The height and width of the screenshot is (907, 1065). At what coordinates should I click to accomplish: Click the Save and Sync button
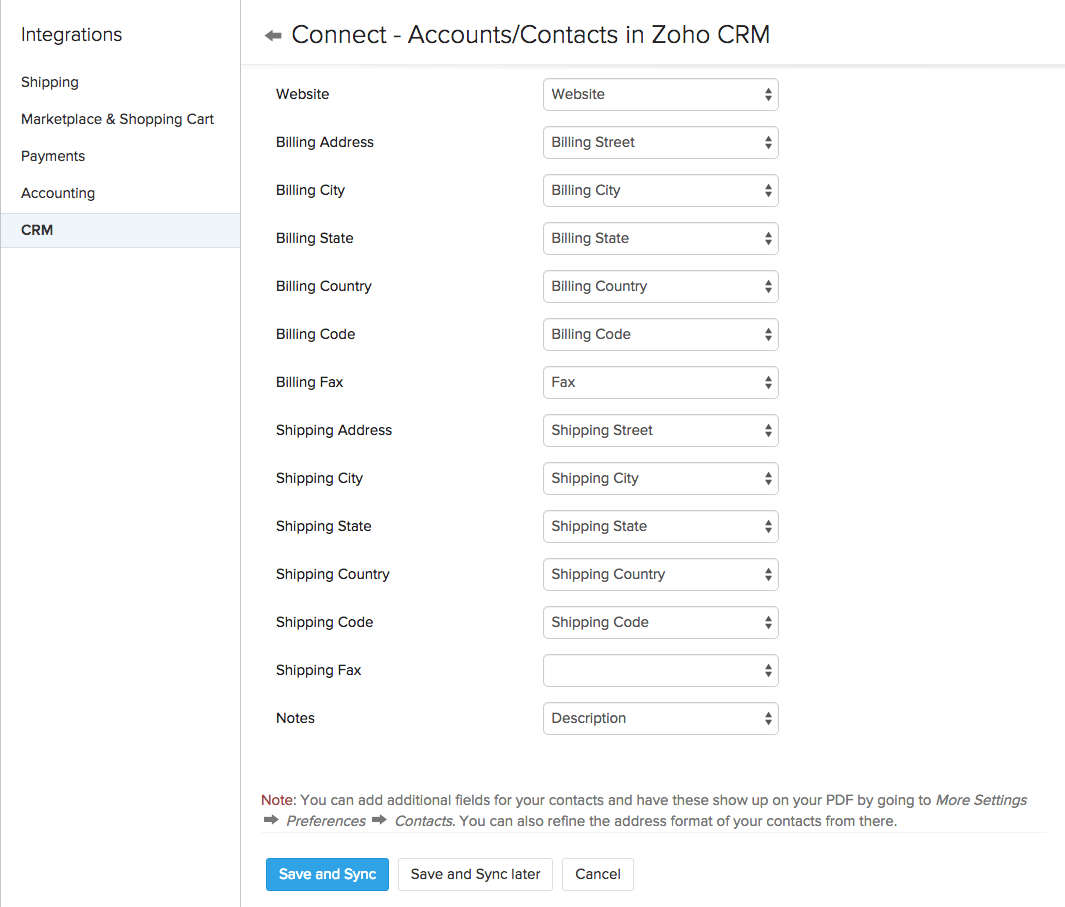(327, 873)
